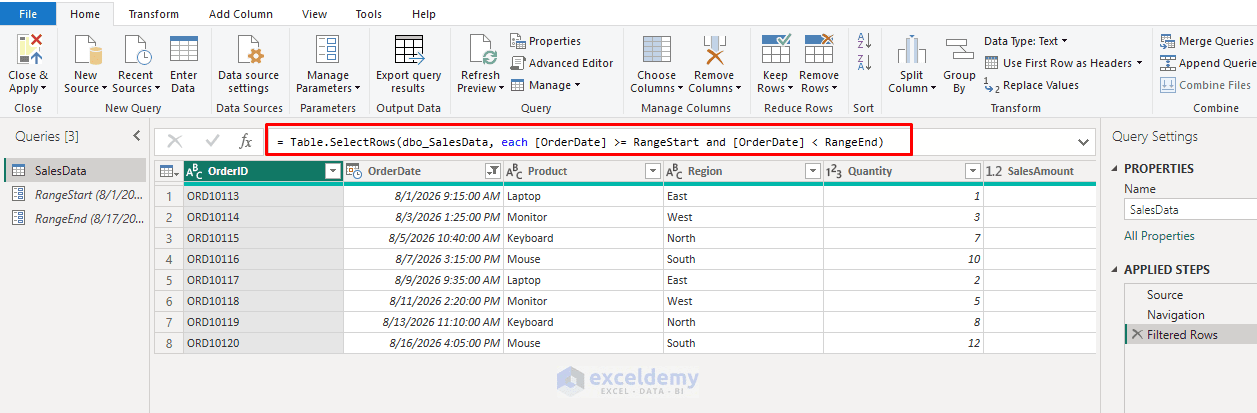
Task: Click the Keyboard cell in row 3
Action: [x=584, y=238]
